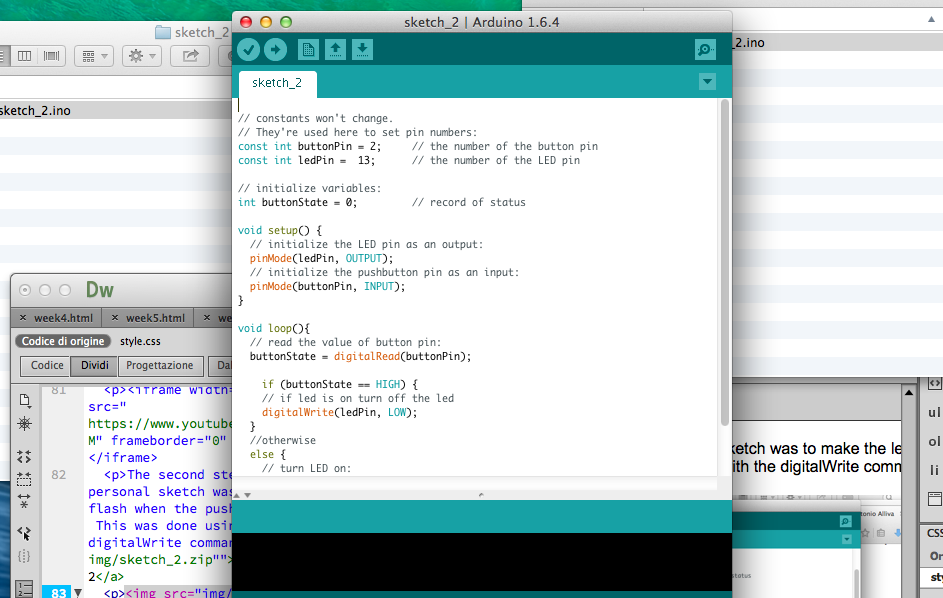This screenshot has height=598, width=943.
Task: Collapse code at line 83 triangle
Action: 78,593
